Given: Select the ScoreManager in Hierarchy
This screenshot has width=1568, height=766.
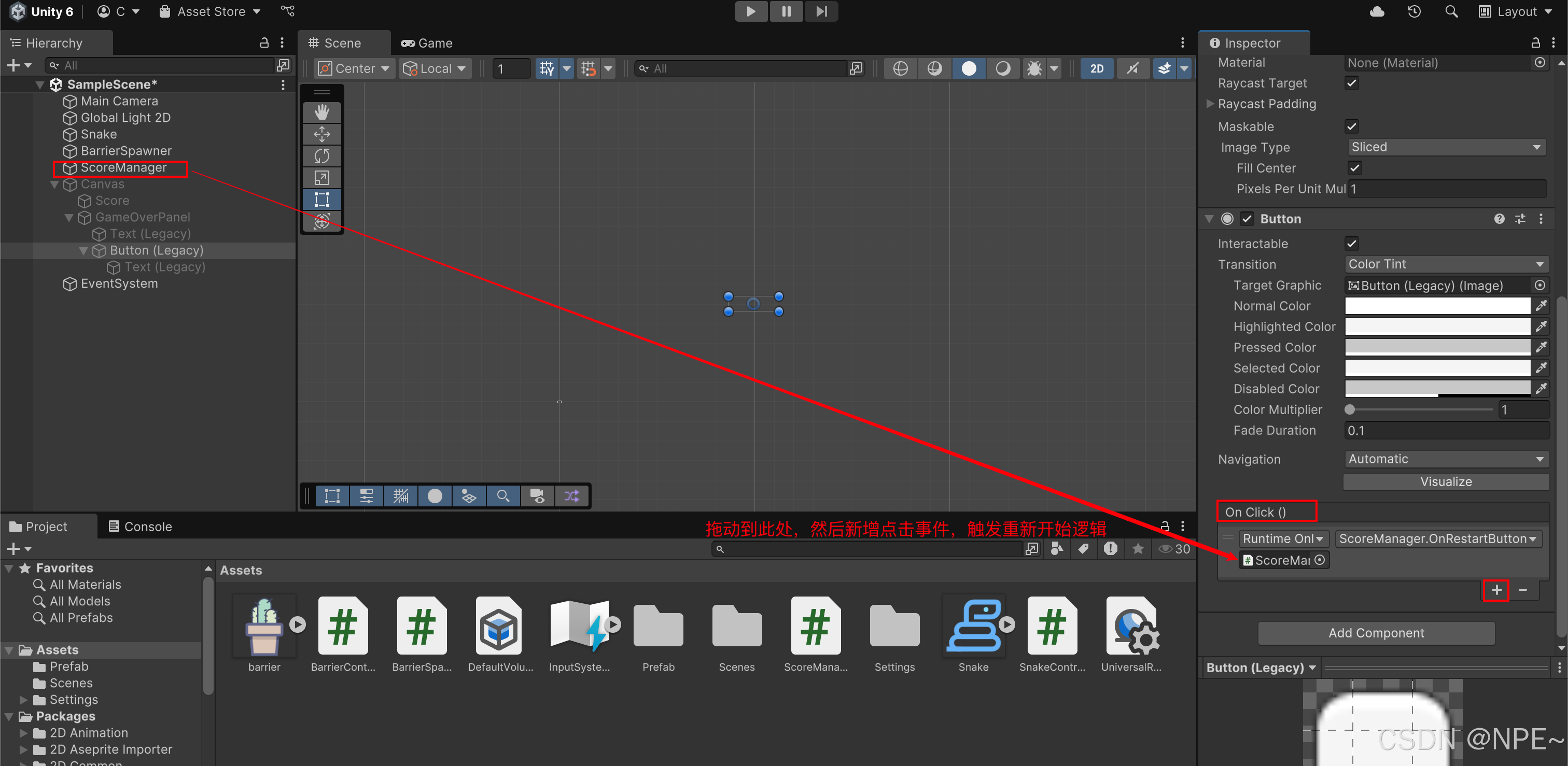Looking at the screenshot, I should click(122, 168).
